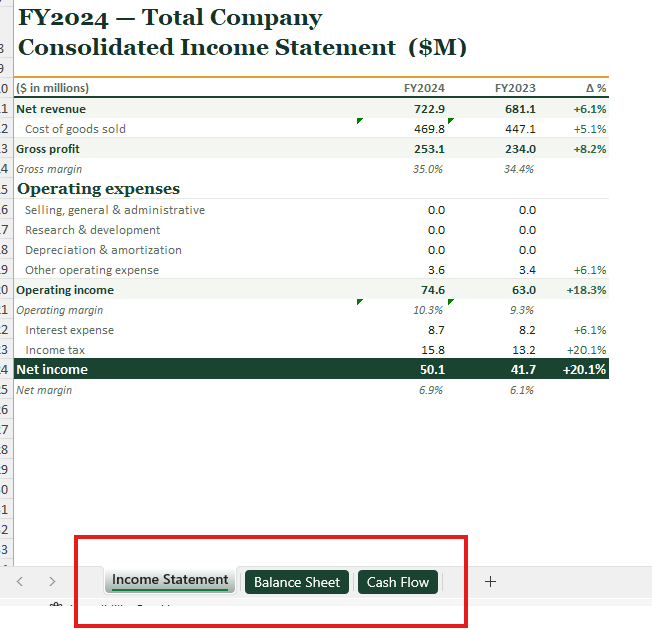Click the Δ % column header
The height and width of the screenshot is (629, 652).
[596, 88]
